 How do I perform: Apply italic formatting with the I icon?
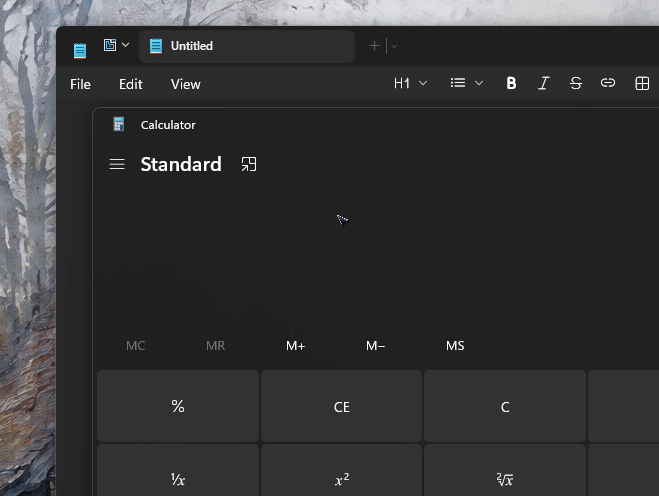click(x=543, y=83)
